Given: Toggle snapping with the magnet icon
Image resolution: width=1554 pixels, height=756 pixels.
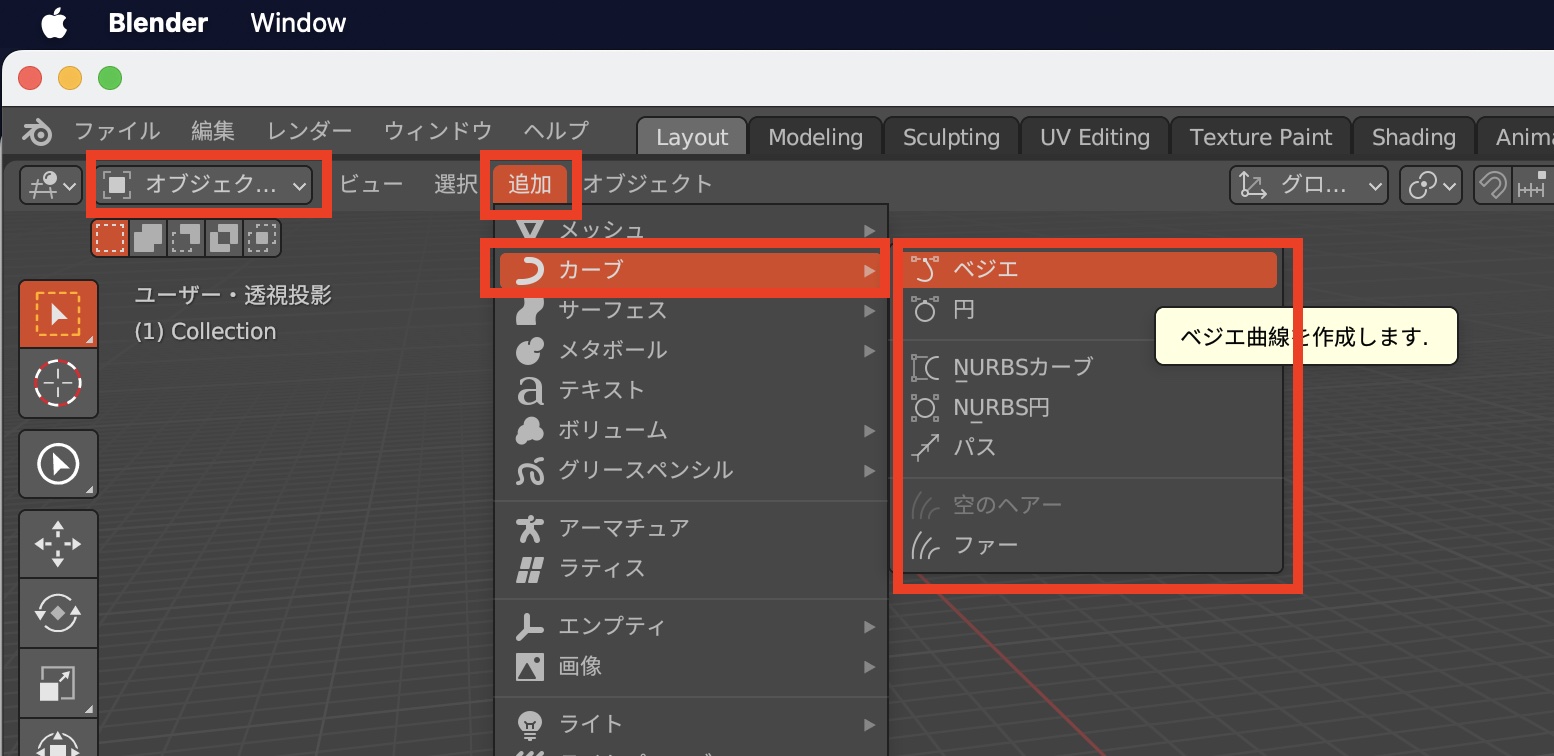Looking at the screenshot, I should coord(1493,185).
